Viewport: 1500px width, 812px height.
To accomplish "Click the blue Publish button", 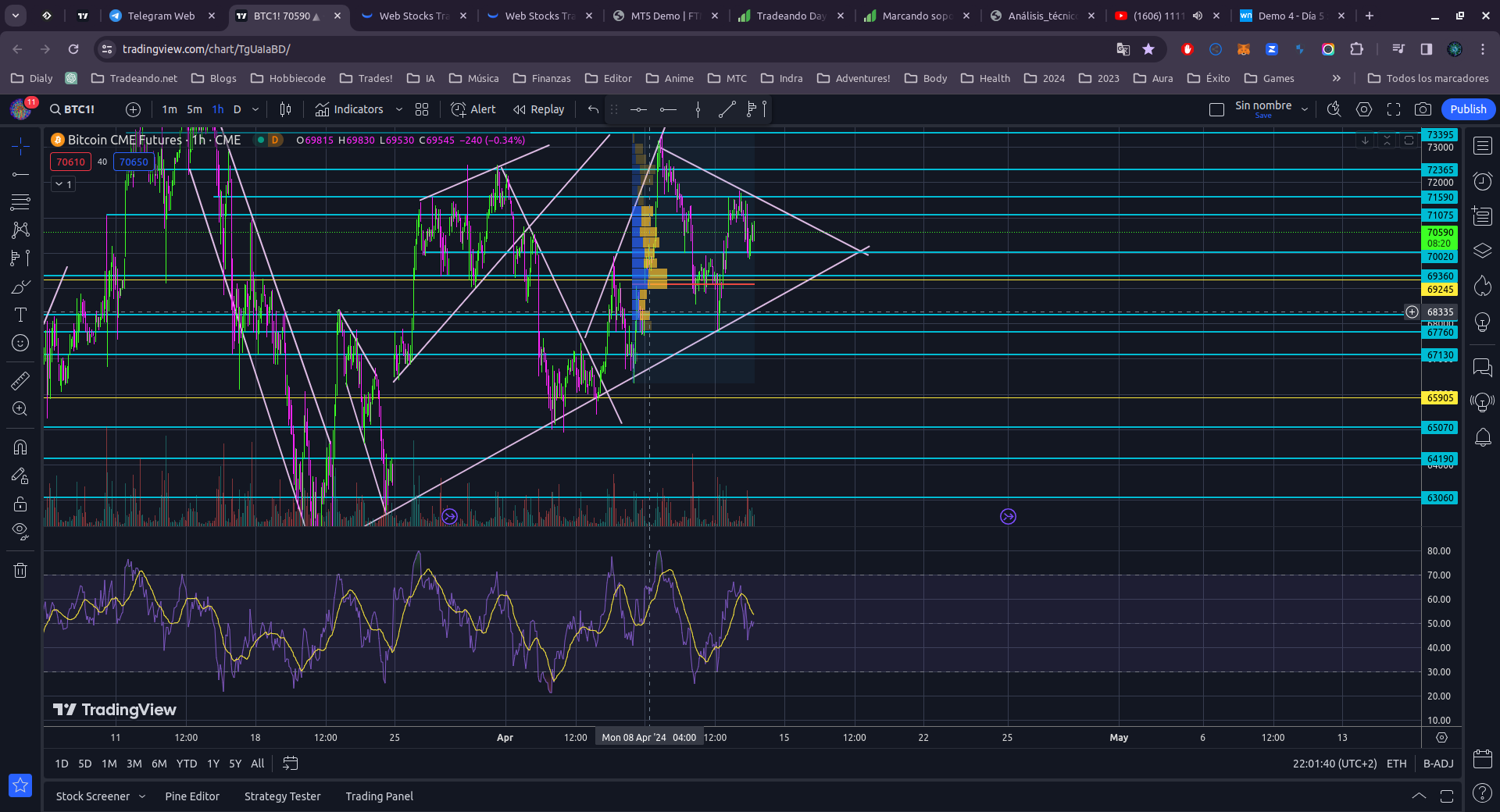I will pyautogui.click(x=1468, y=109).
